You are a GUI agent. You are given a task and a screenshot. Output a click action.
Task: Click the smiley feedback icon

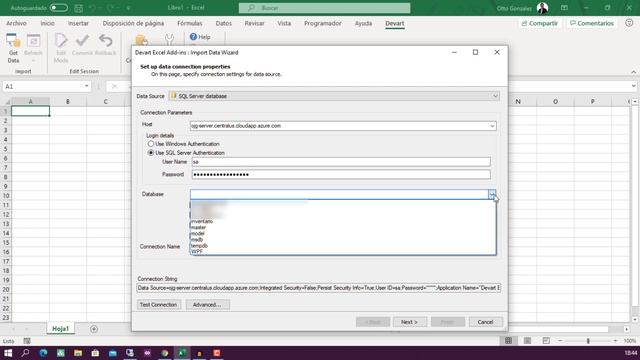[629, 23]
